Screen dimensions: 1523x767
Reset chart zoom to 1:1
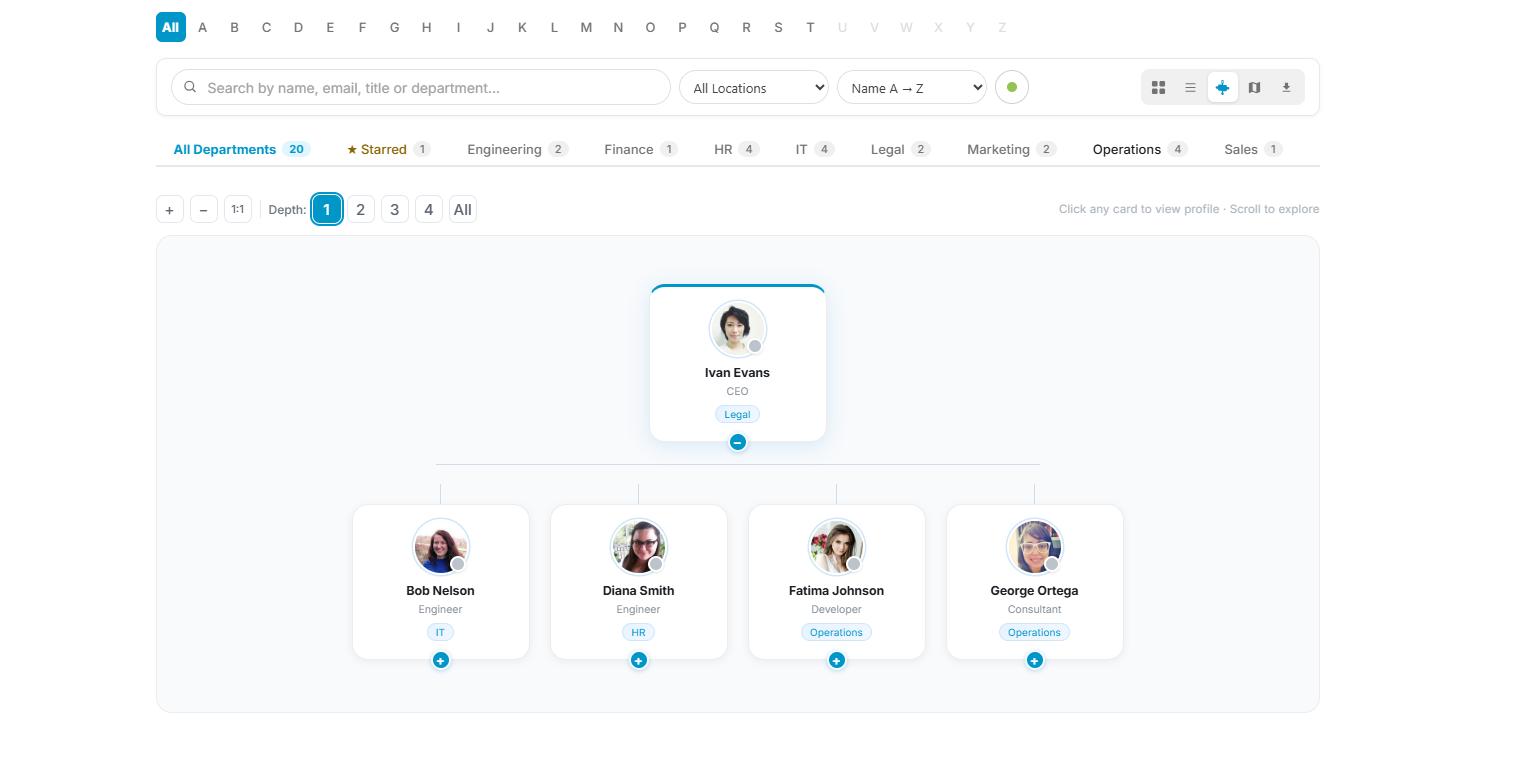coord(238,209)
